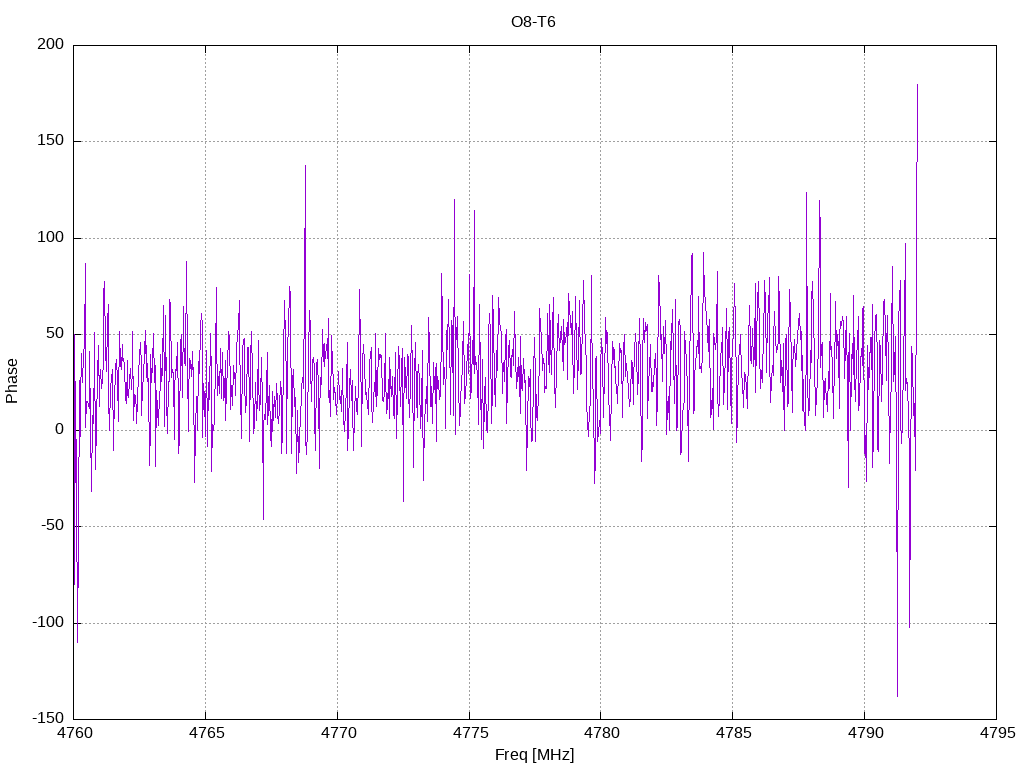Click the Phase y-axis label

[12, 381]
